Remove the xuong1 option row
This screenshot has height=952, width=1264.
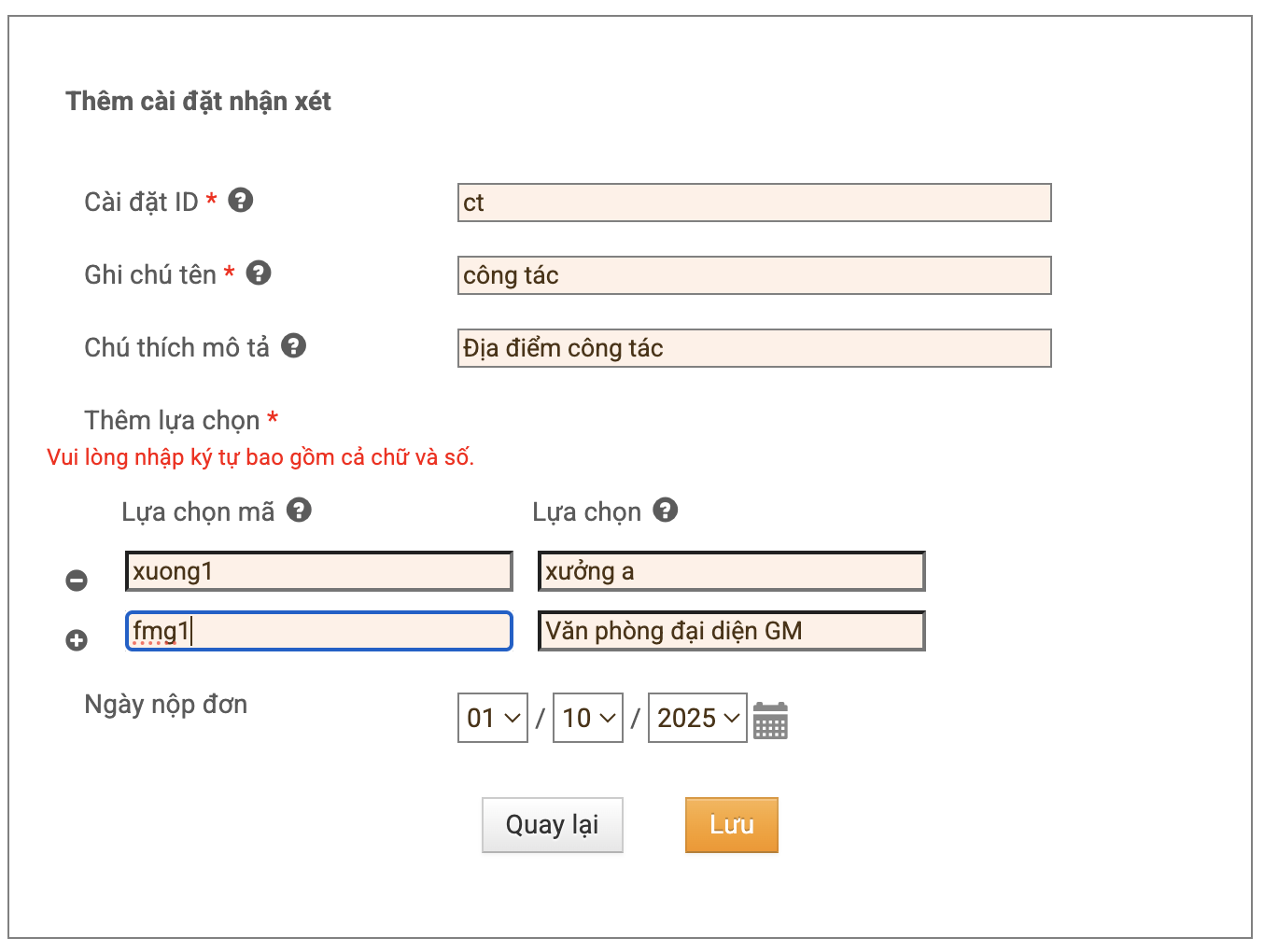tap(77, 581)
